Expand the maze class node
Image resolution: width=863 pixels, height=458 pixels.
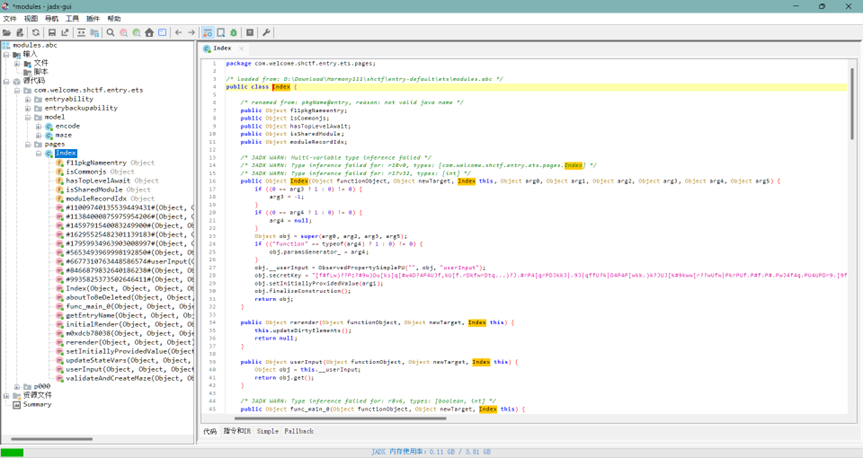[x=39, y=135]
